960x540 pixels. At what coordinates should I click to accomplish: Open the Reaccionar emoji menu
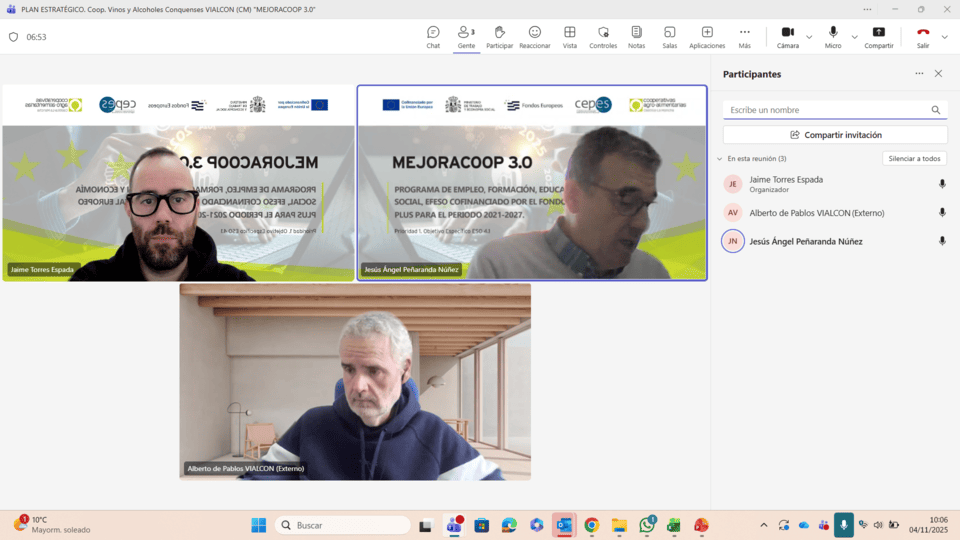click(x=535, y=37)
